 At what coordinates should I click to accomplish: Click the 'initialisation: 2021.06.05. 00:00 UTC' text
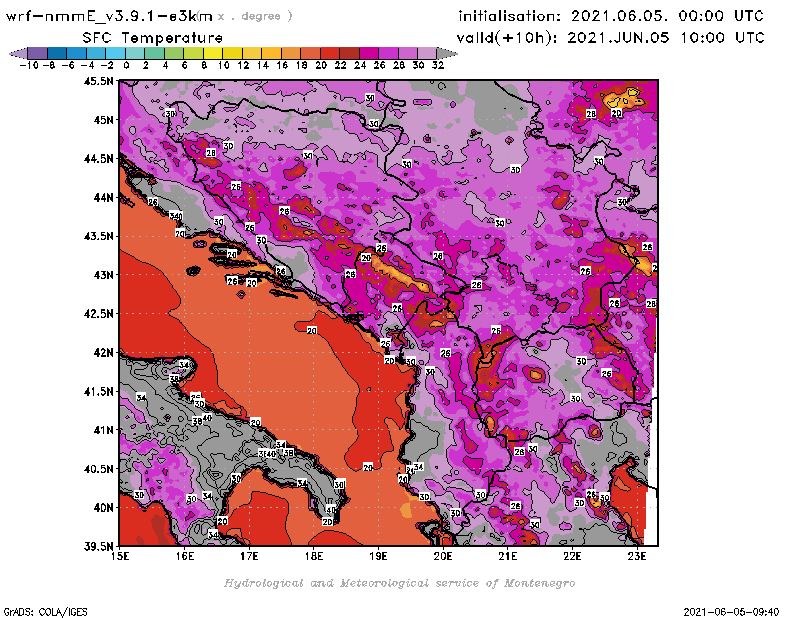point(611,16)
